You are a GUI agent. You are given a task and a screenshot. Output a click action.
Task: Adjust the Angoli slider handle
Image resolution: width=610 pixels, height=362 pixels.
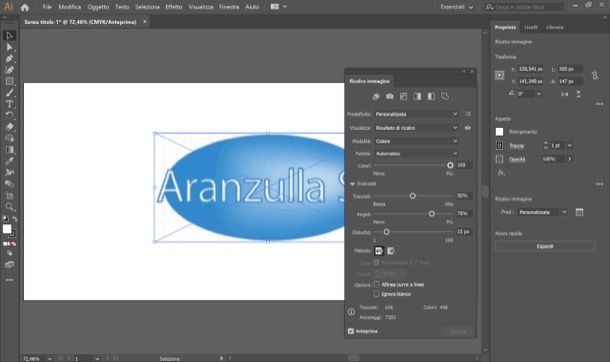tap(432, 214)
